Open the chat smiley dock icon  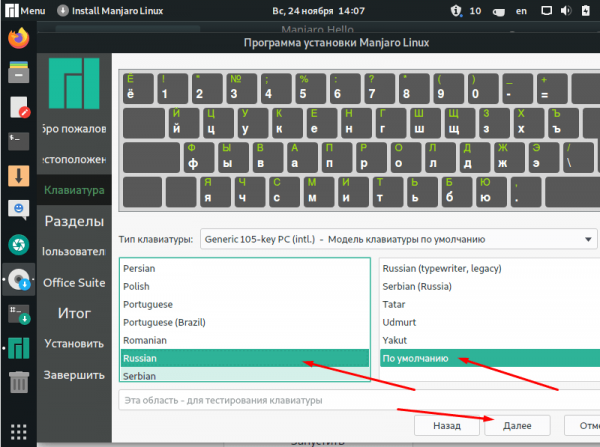tap(19, 210)
